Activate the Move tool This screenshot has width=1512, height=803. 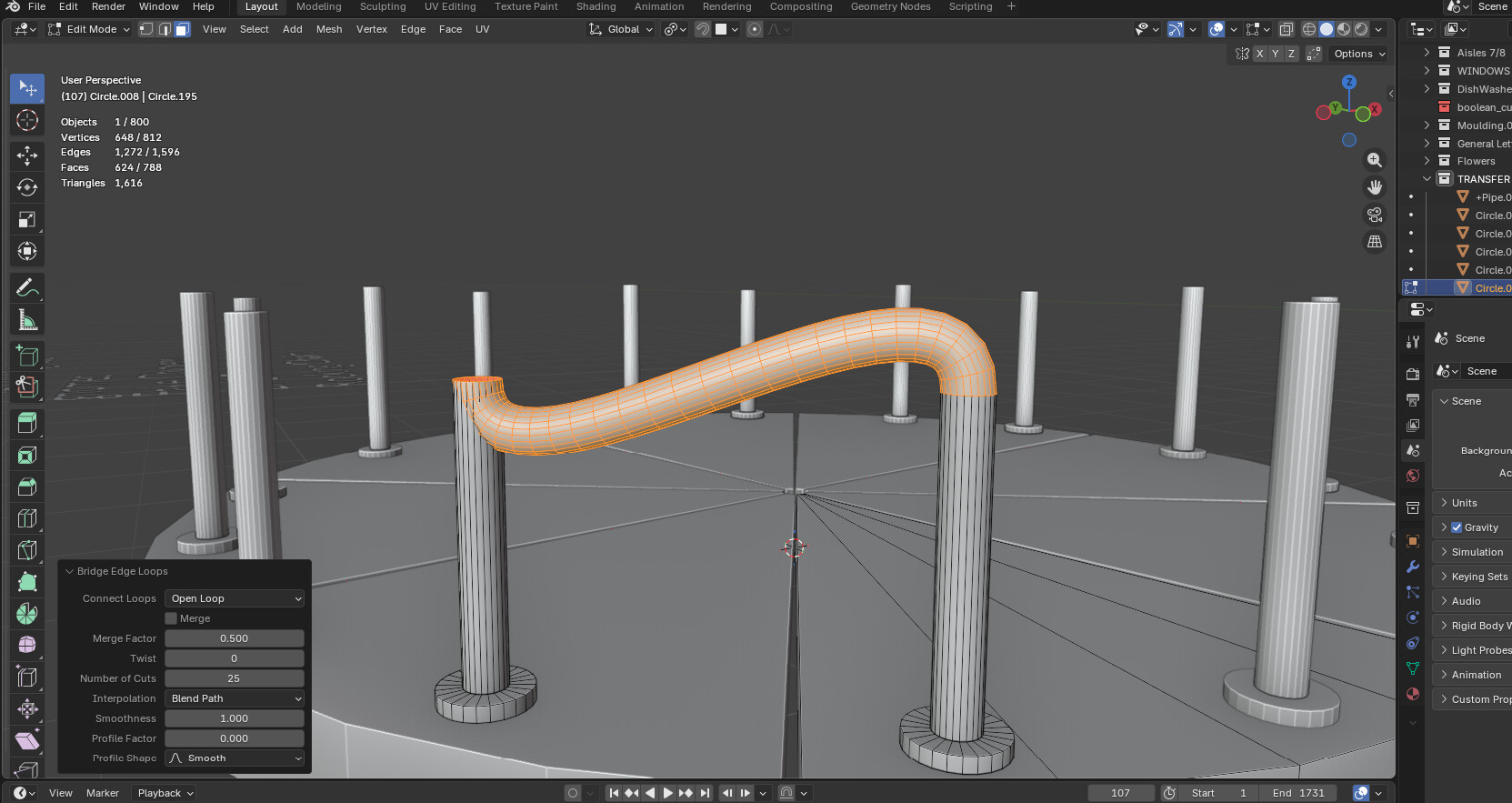27,156
